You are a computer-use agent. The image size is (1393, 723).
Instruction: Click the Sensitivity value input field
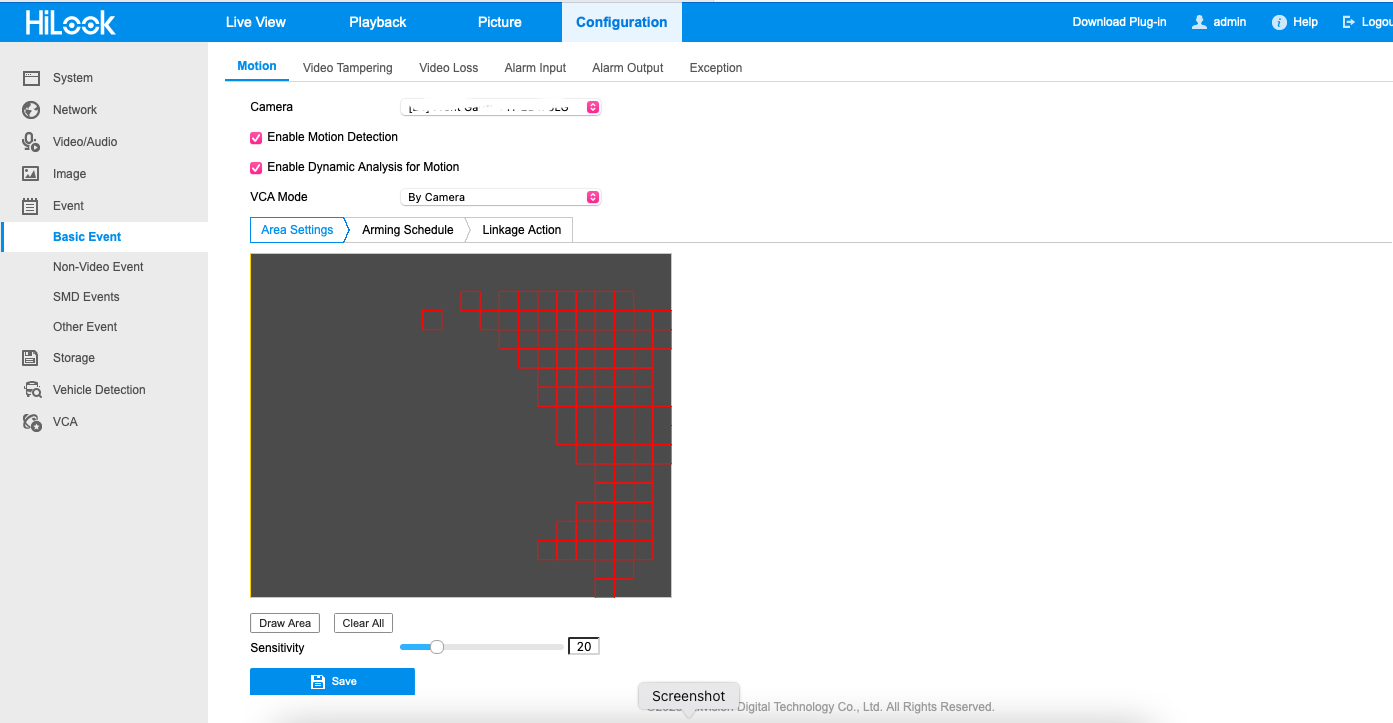coord(583,647)
